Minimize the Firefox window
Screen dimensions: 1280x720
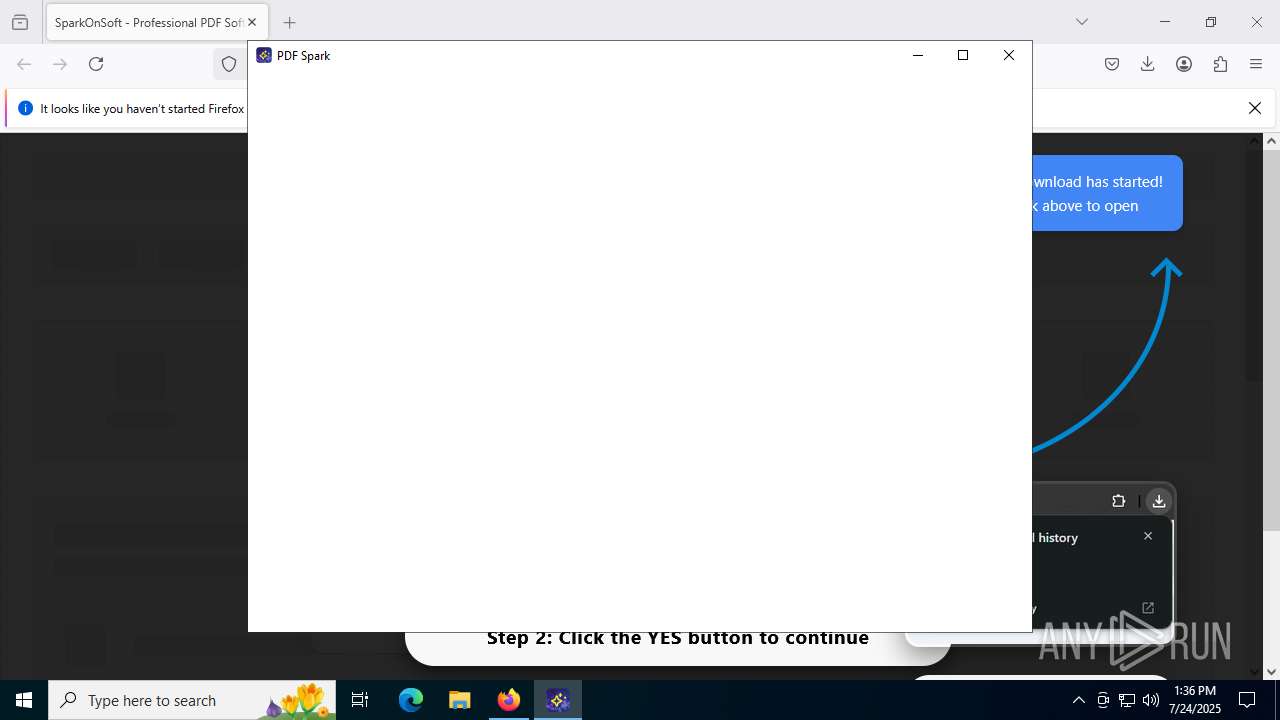click(1165, 22)
